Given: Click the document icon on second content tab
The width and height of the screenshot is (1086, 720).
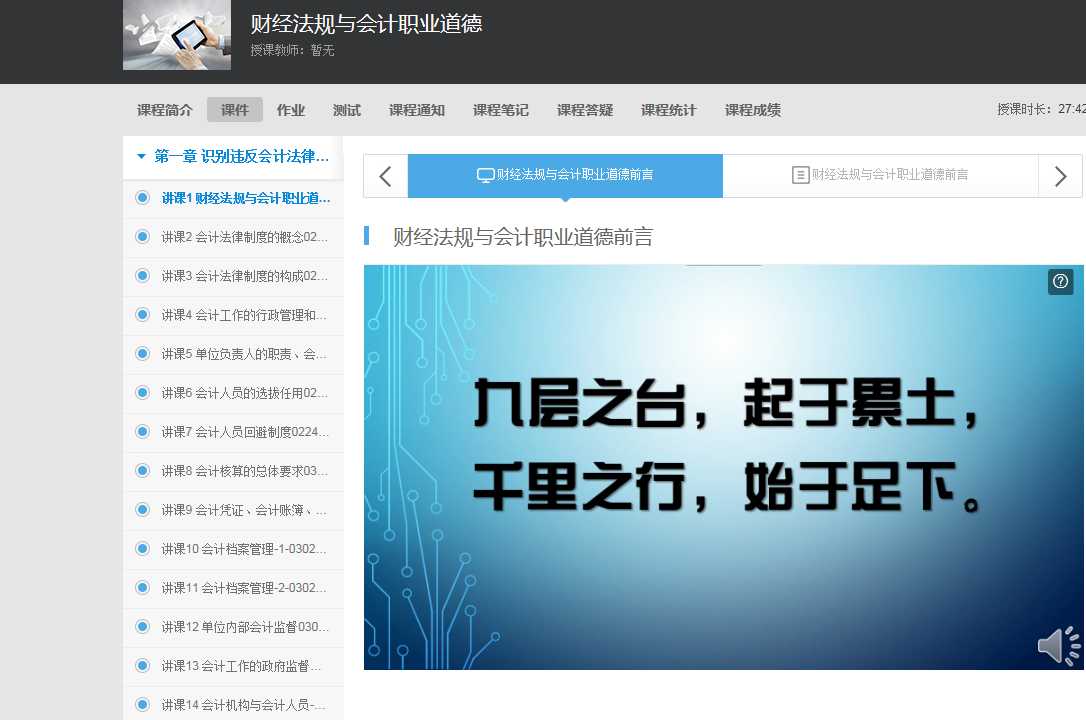Looking at the screenshot, I should tap(800, 175).
